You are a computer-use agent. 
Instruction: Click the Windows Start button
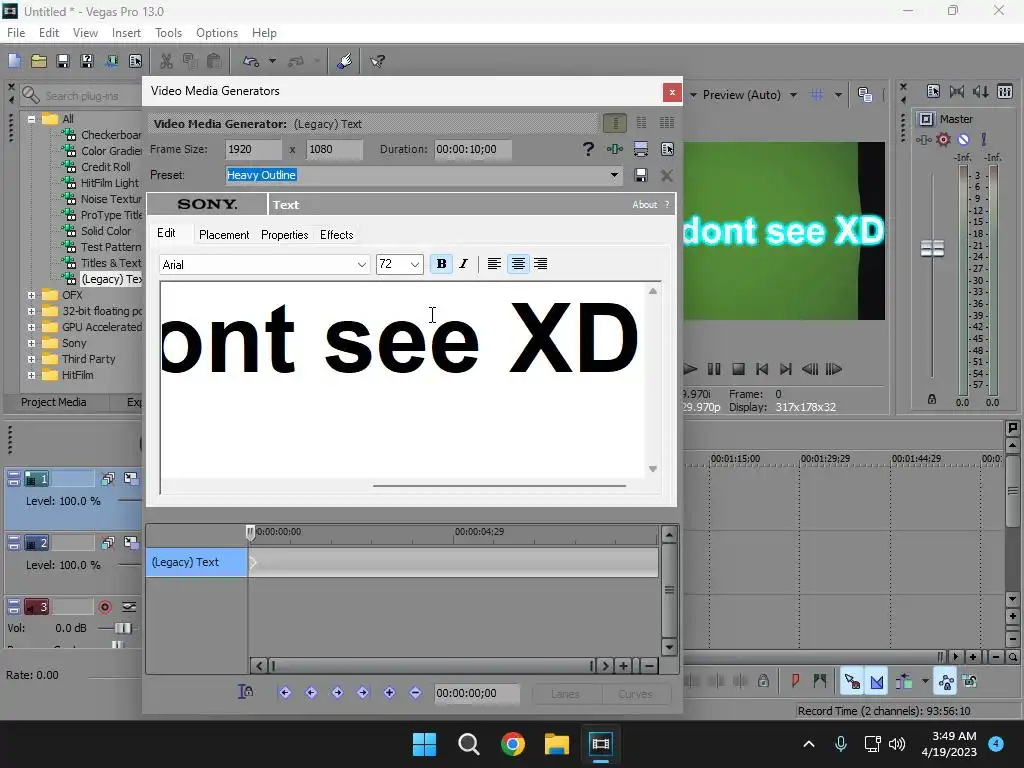[x=424, y=744]
